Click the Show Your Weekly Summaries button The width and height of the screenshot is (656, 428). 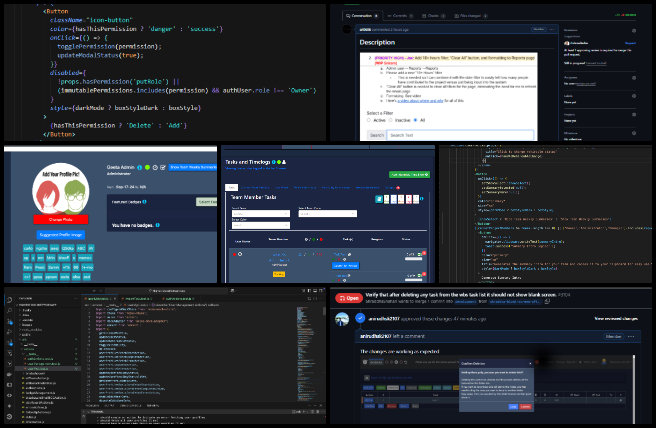193,167
